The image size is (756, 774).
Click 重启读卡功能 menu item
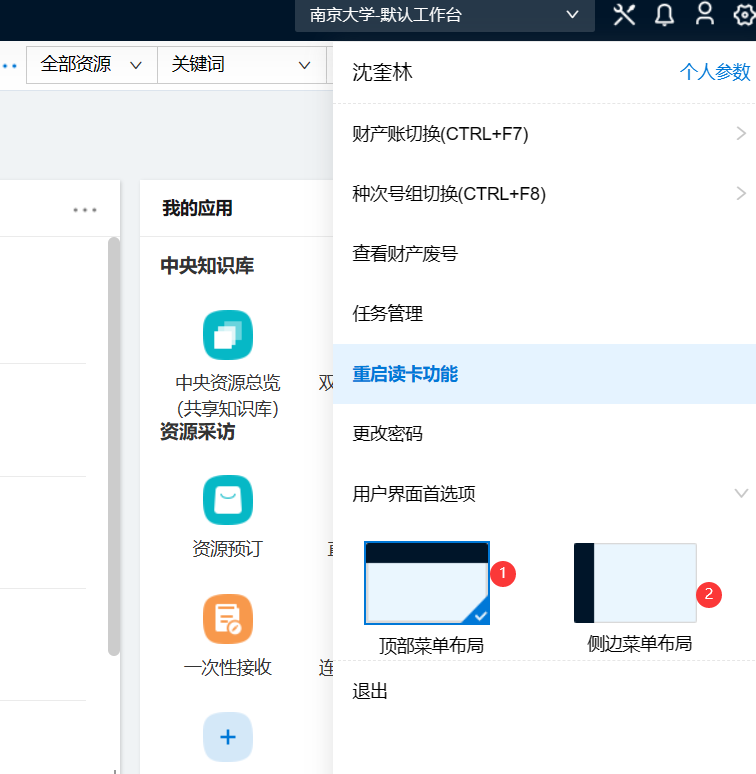pyautogui.click(x=544, y=374)
